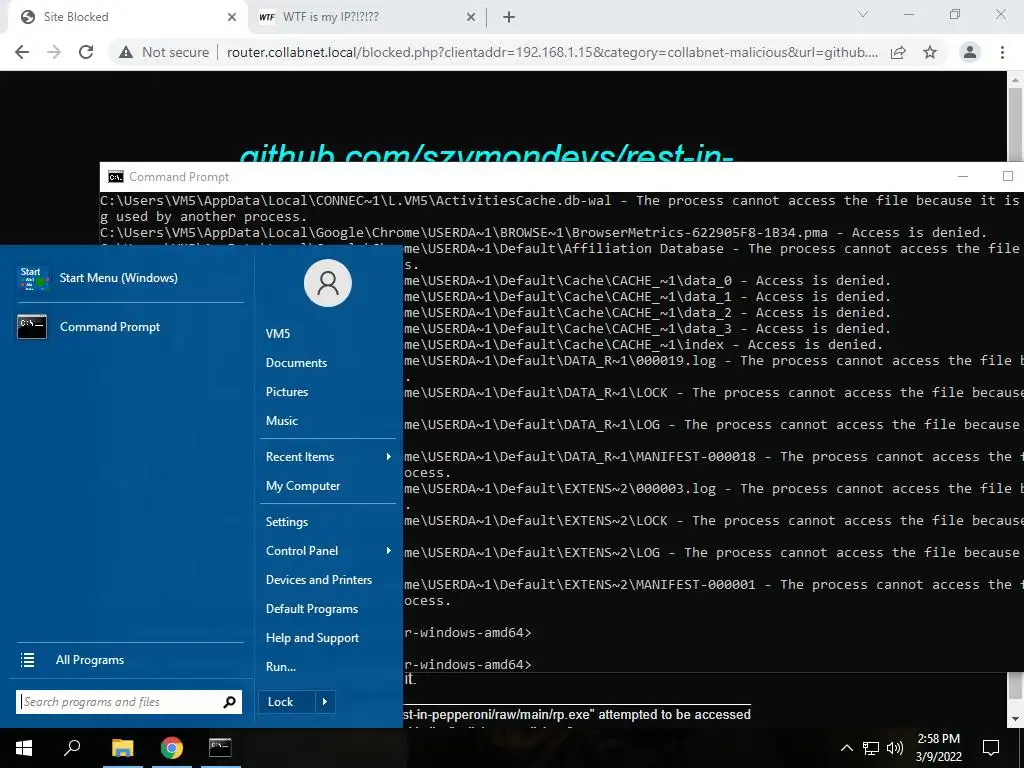1024x768 pixels.
Task: Open the Chrome three-dot menu
Action: point(1002,52)
